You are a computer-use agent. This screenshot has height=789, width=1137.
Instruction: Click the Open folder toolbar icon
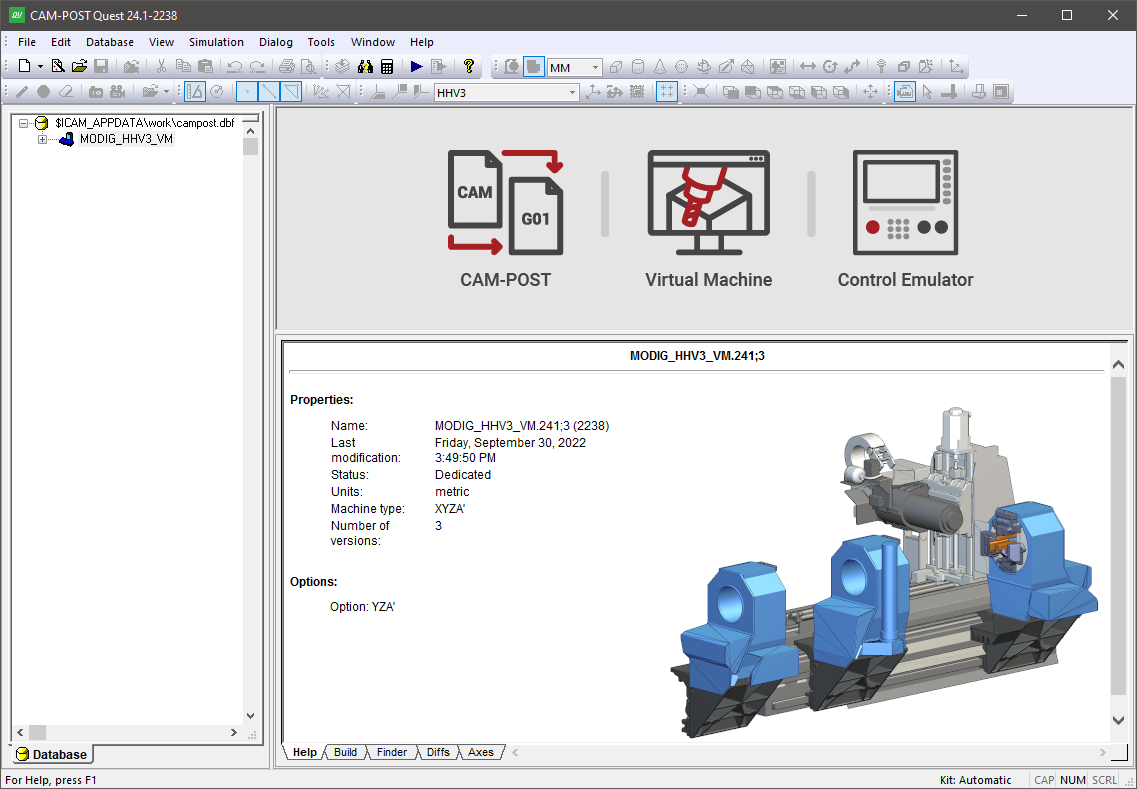(79, 67)
